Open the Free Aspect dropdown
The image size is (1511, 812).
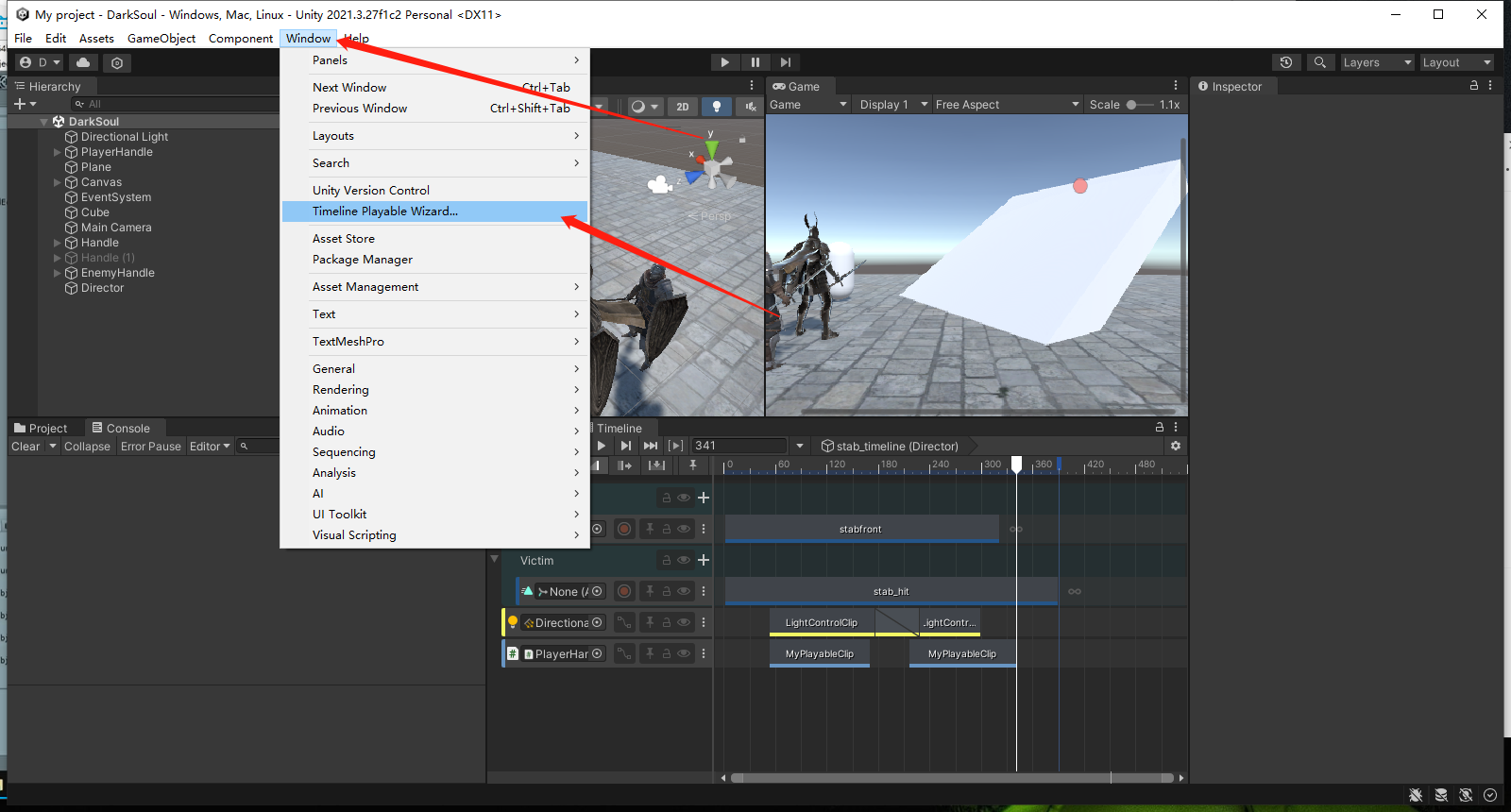[x=1007, y=105]
